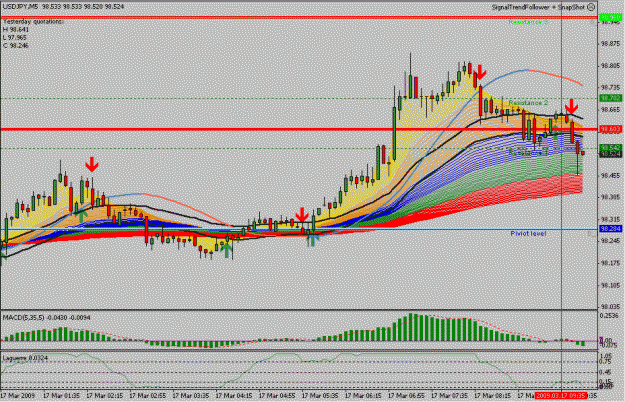Click the 17 Mar 01:35 time label
The image size is (625, 402).
pyautogui.click(x=61, y=396)
